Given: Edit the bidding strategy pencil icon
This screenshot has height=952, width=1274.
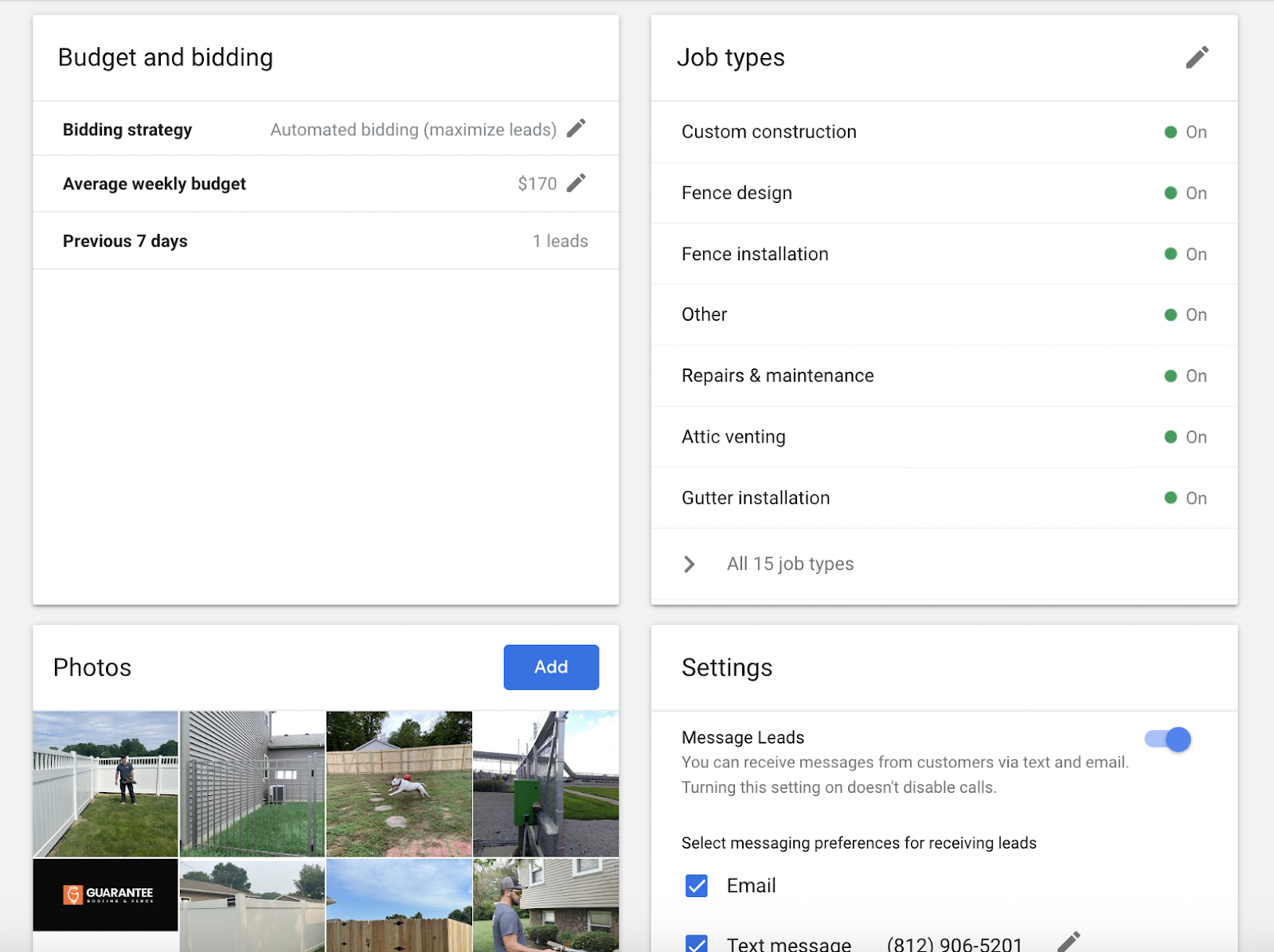Looking at the screenshot, I should coord(576,128).
